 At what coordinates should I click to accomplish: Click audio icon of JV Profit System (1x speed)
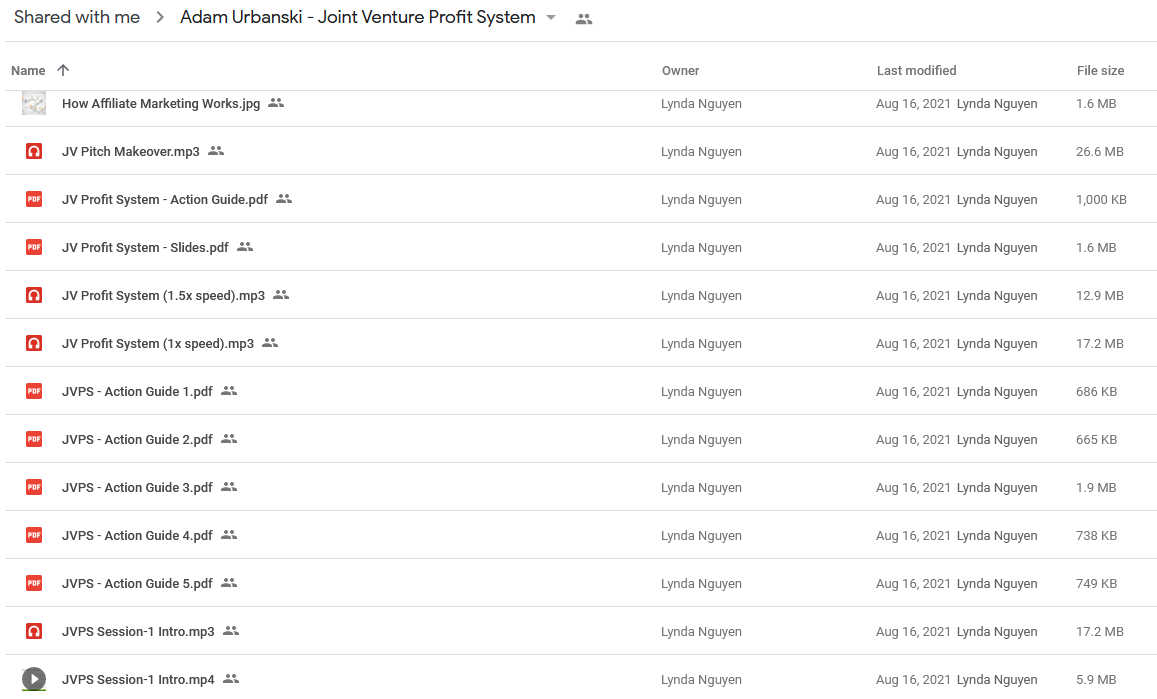[34, 343]
